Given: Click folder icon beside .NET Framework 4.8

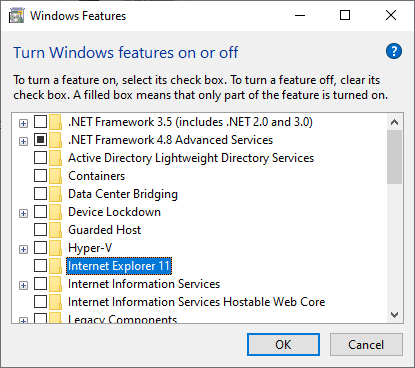Looking at the screenshot, I should click(55, 140).
